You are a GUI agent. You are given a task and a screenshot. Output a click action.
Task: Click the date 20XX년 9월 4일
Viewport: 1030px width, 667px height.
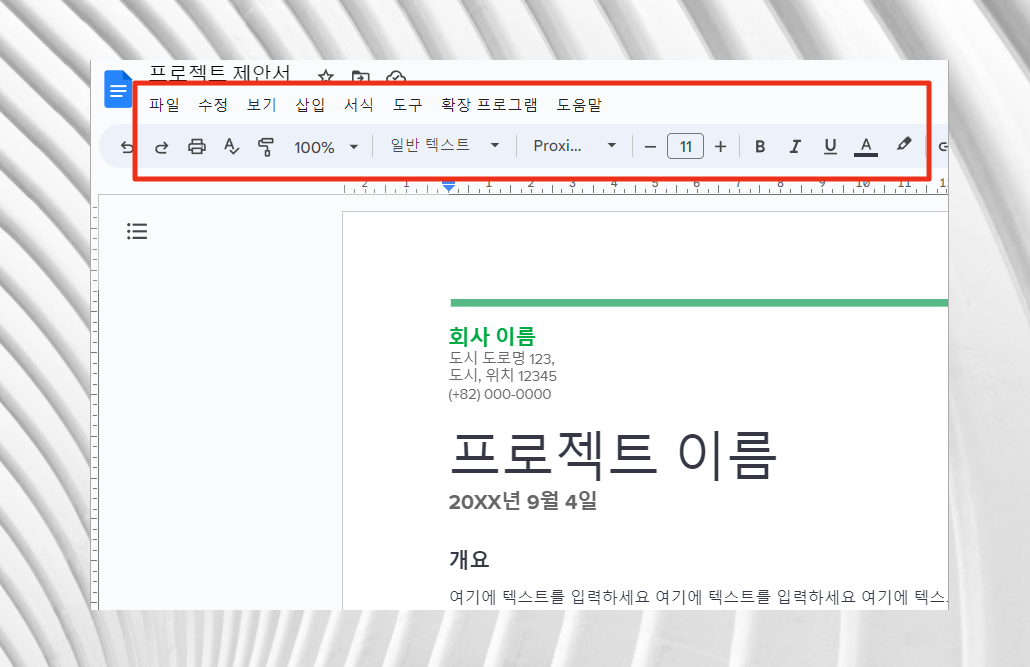(x=523, y=501)
